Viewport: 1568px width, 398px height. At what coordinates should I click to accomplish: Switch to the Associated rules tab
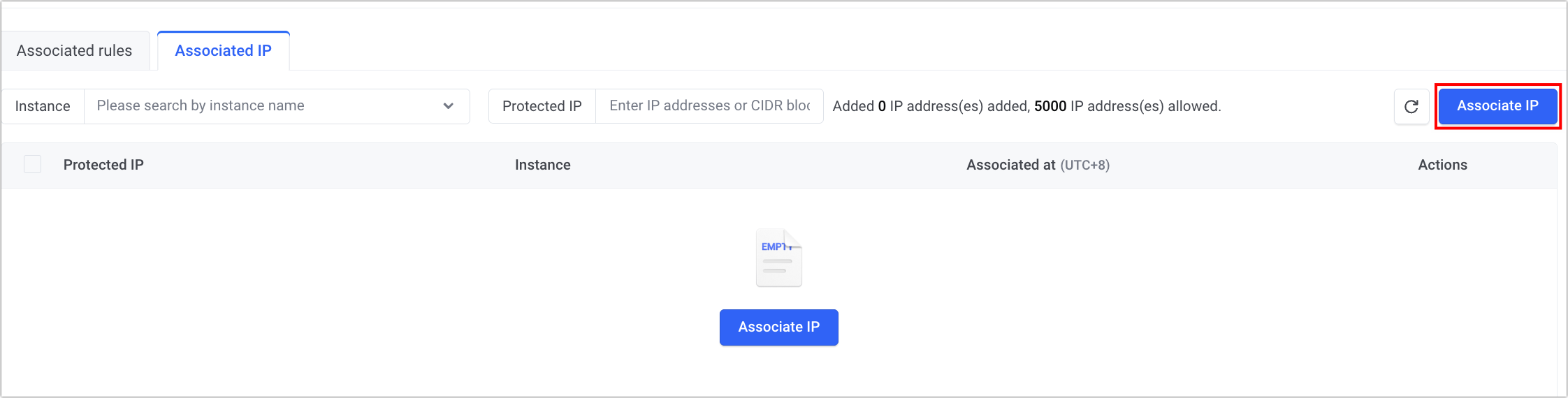pos(74,51)
